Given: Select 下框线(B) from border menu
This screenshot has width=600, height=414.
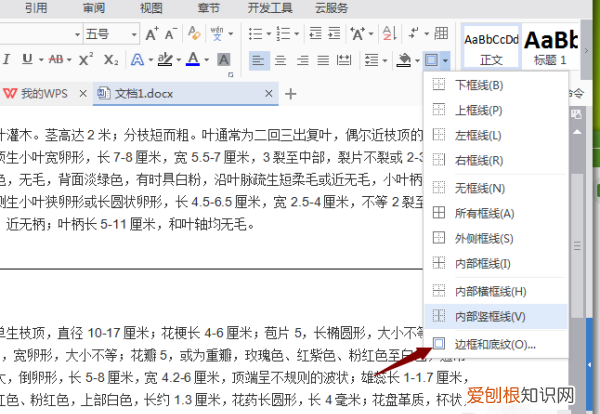Looking at the screenshot, I should pyautogui.click(x=496, y=85).
